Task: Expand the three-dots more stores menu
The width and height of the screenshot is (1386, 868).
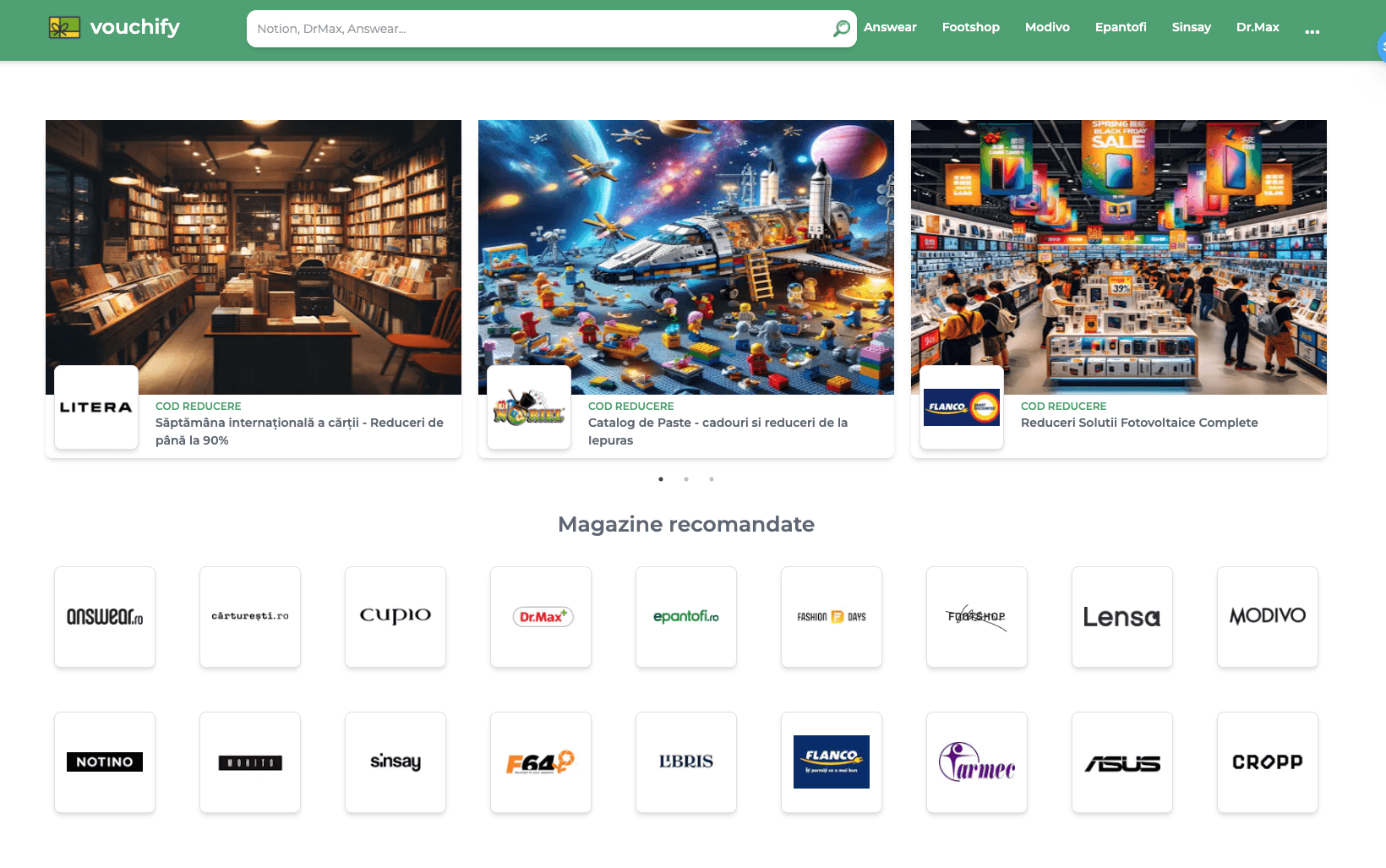Action: click(x=1312, y=31)
